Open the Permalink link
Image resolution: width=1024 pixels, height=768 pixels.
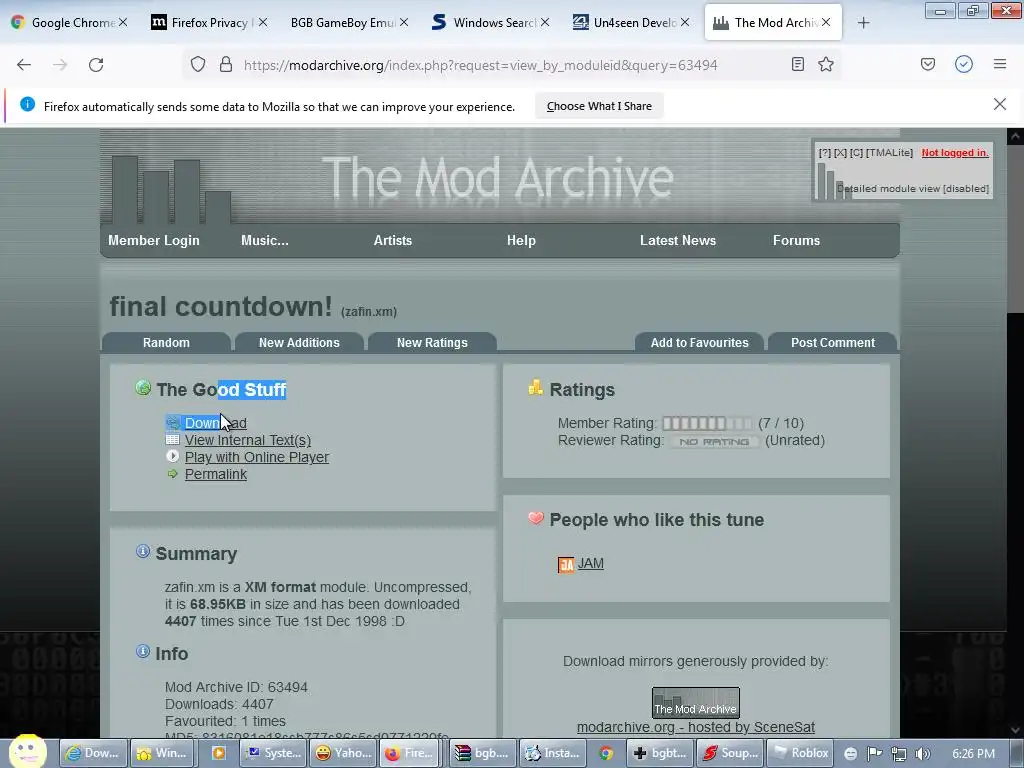pyautogui.click(x=216, y=474)
